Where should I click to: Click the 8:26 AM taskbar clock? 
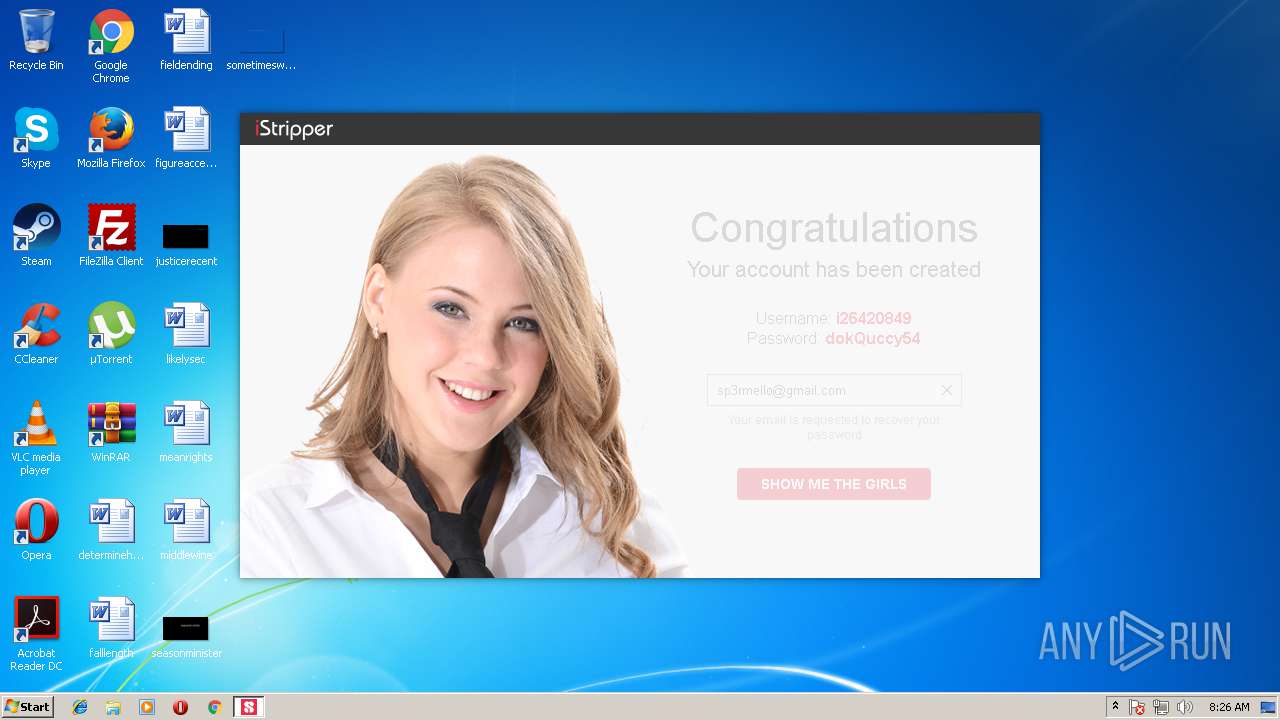point(1229,707)
